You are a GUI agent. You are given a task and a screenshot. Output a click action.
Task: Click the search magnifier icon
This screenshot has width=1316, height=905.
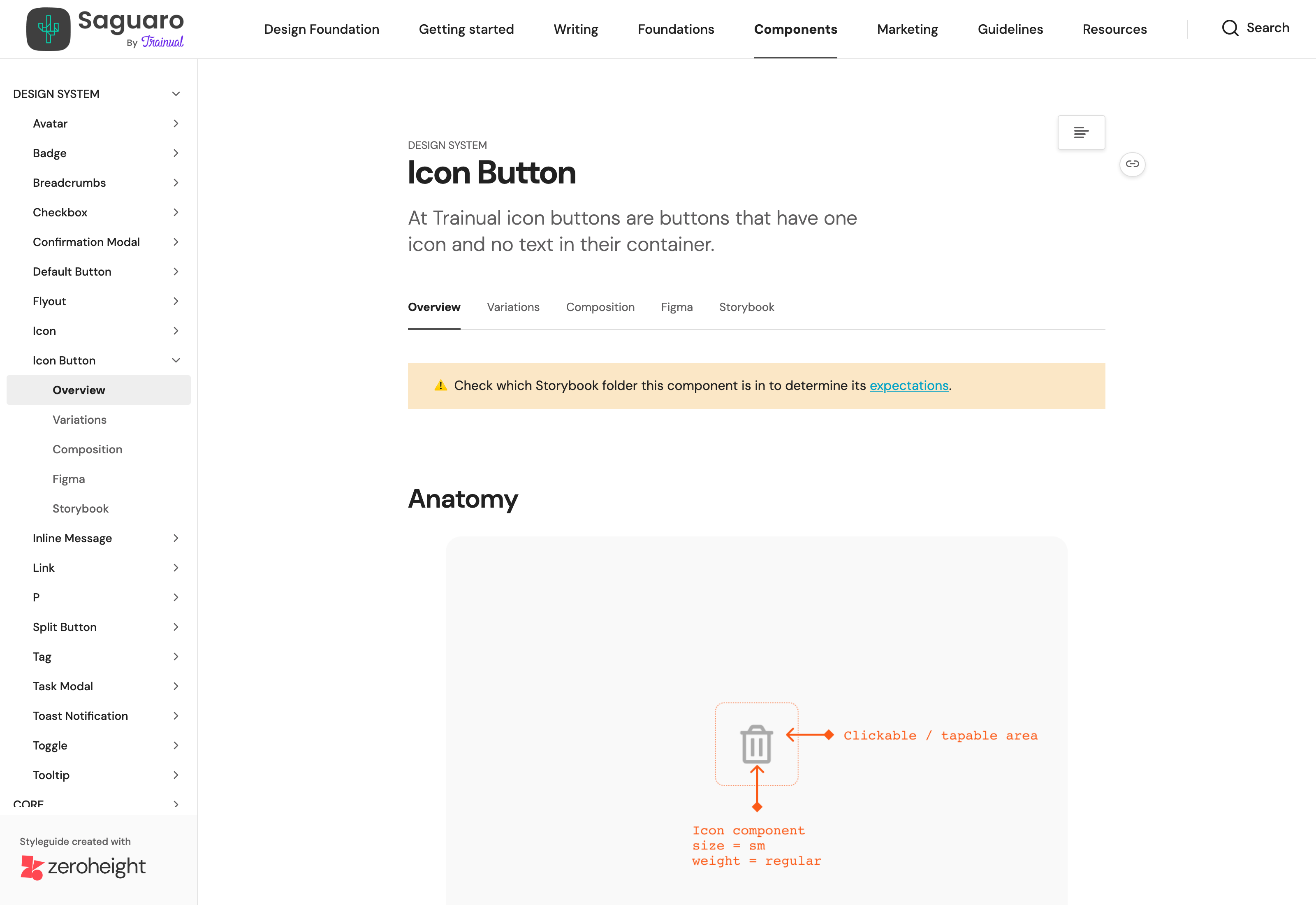[x=1230, y=28]
